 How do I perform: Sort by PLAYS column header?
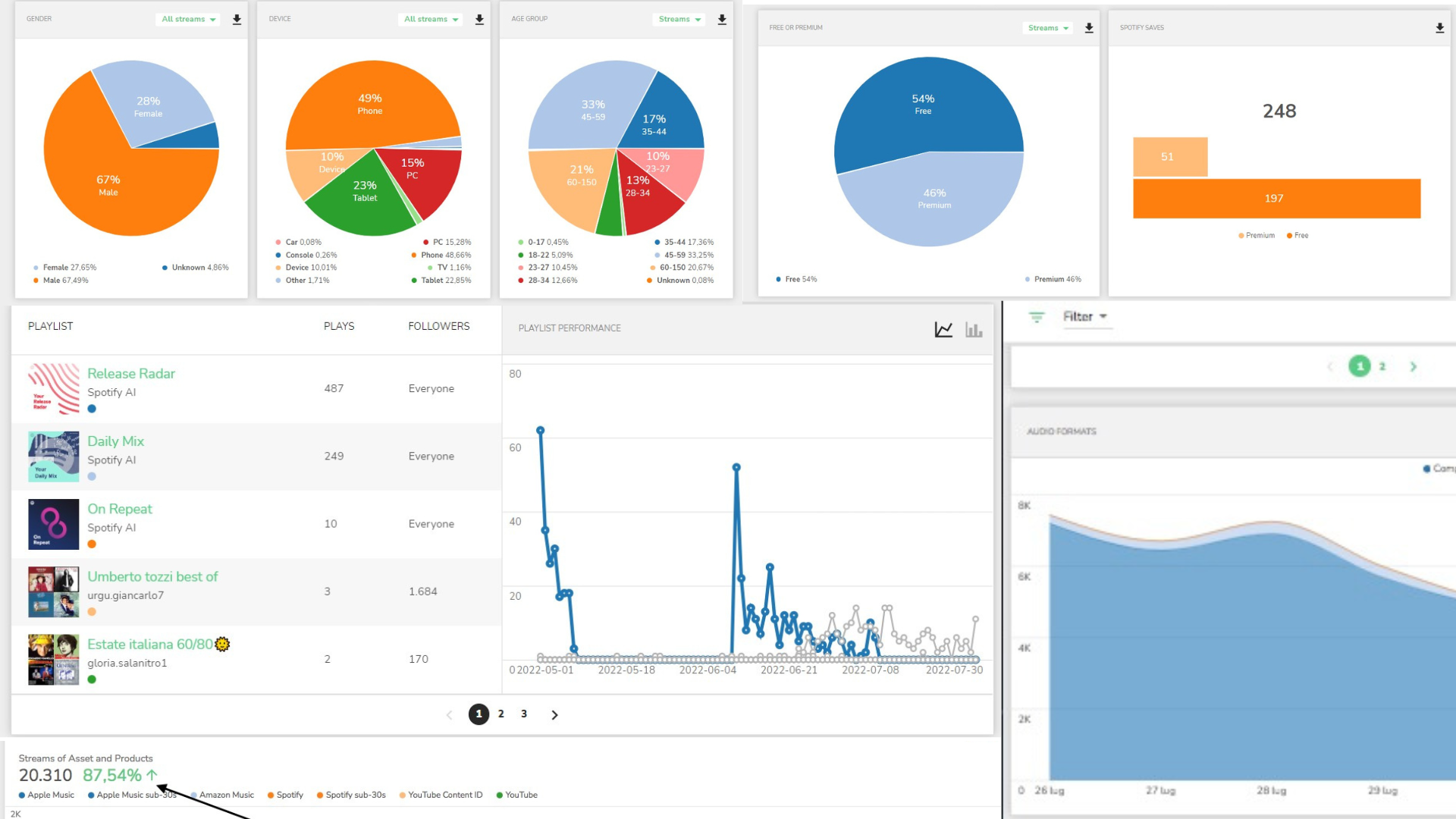pos(339,326)
